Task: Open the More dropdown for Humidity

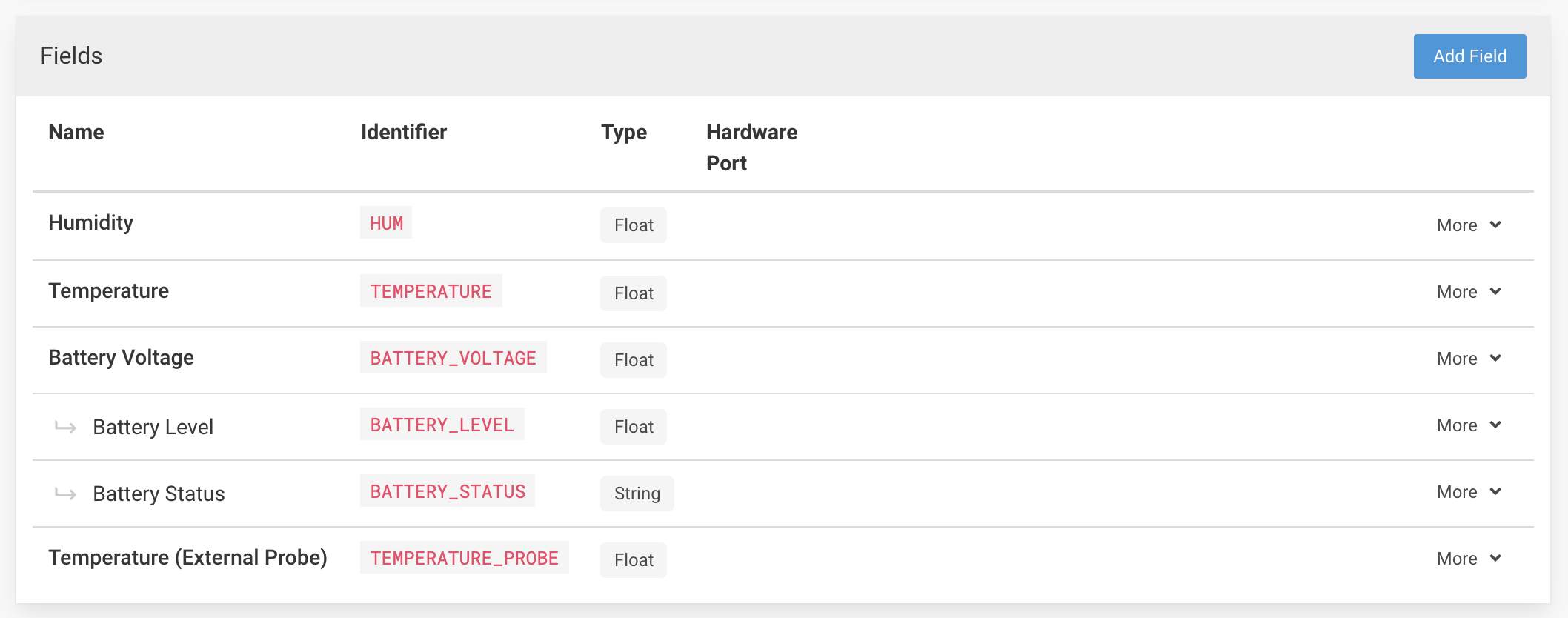Action: (x=1469, y=225)
